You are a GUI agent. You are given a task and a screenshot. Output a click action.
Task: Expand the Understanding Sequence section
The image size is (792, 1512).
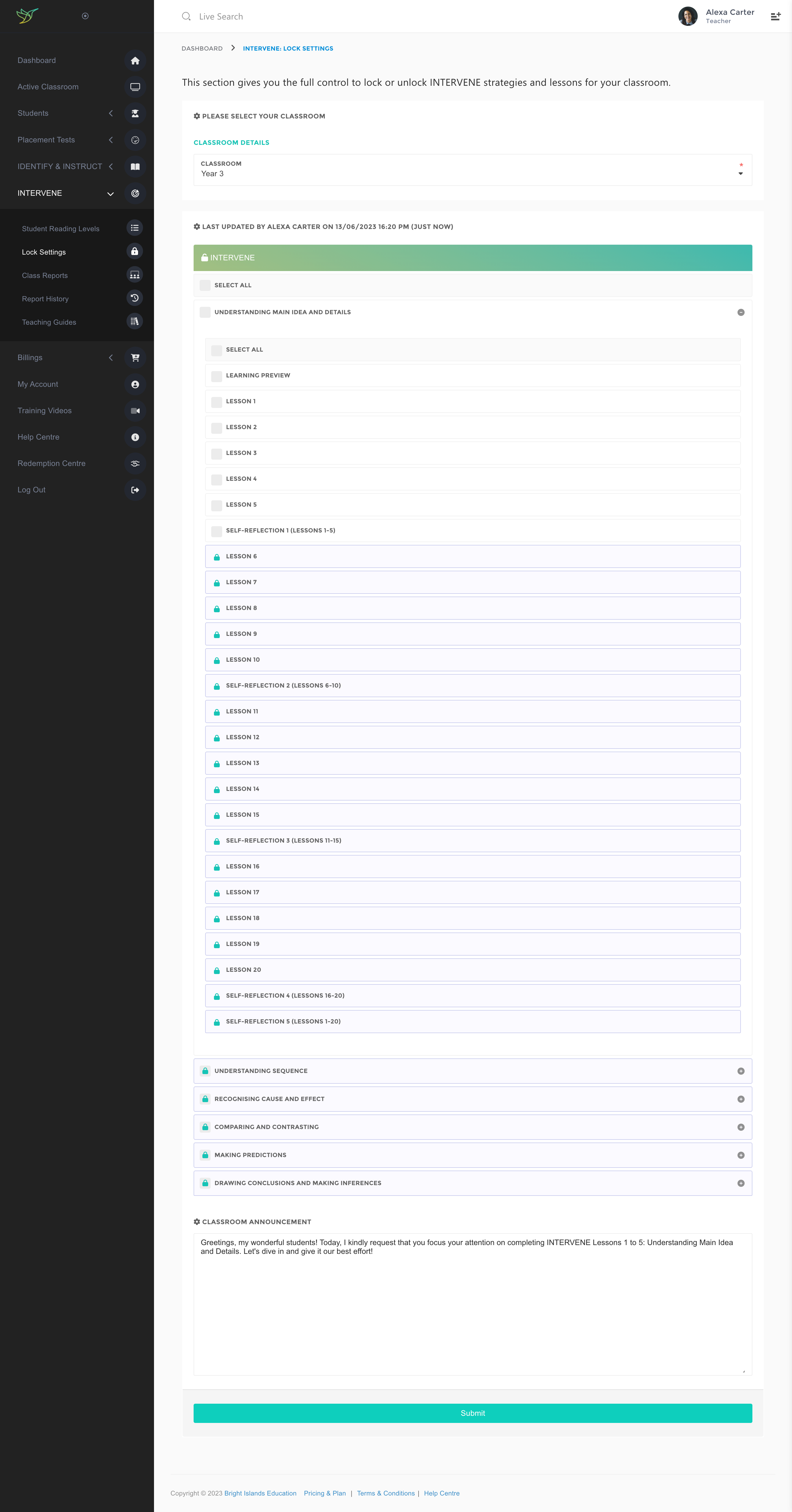tap(740, 1071)
